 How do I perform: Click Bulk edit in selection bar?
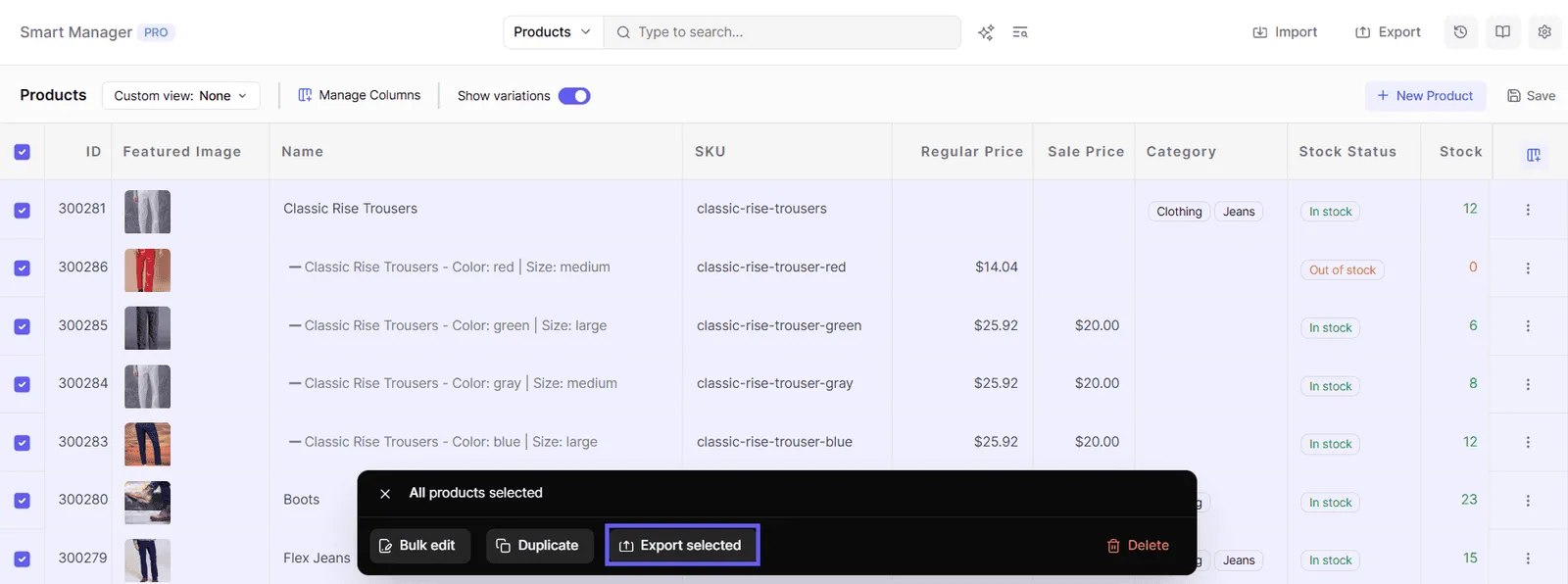419,546
